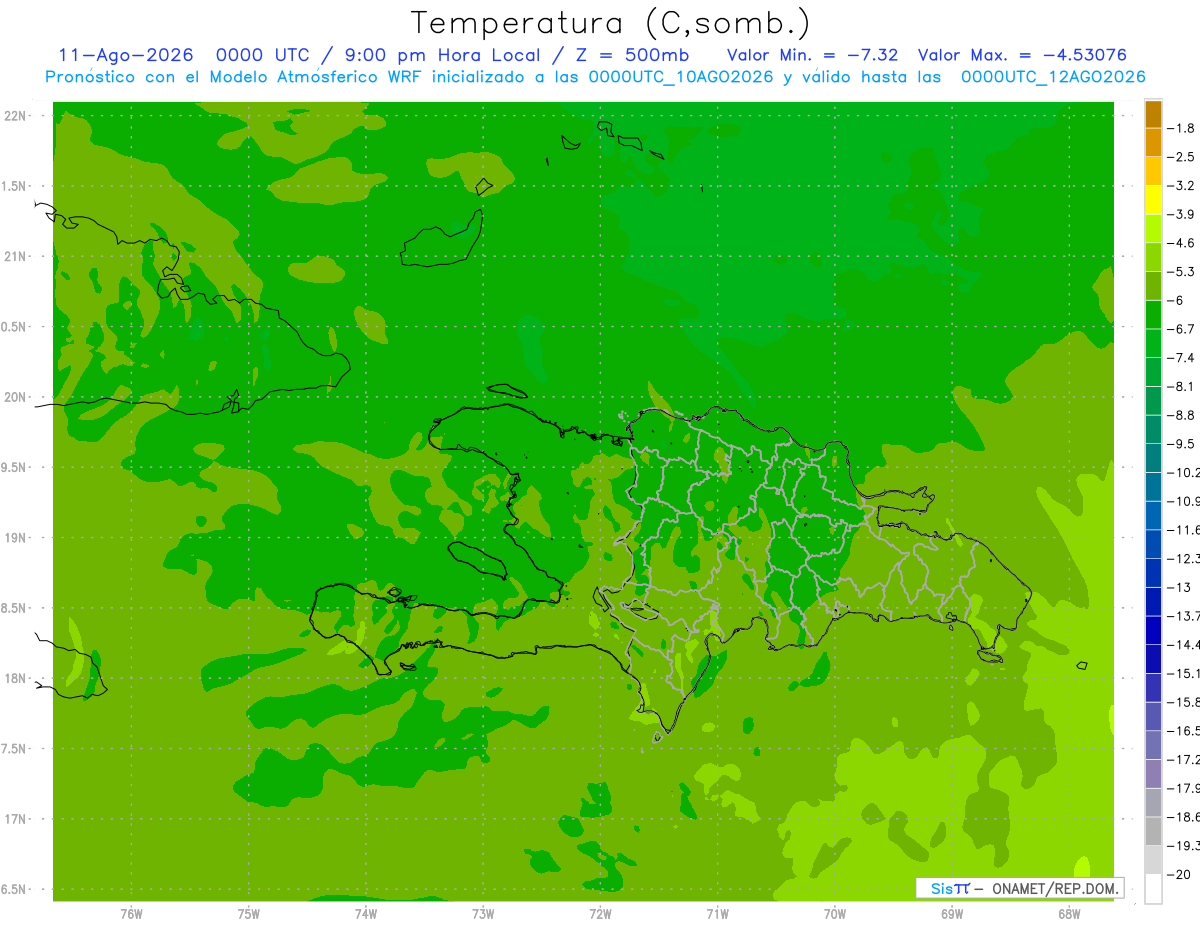Click the -9.5 colorbar label
This screenshot has height=927, width=1200.
click(1182, 443)
